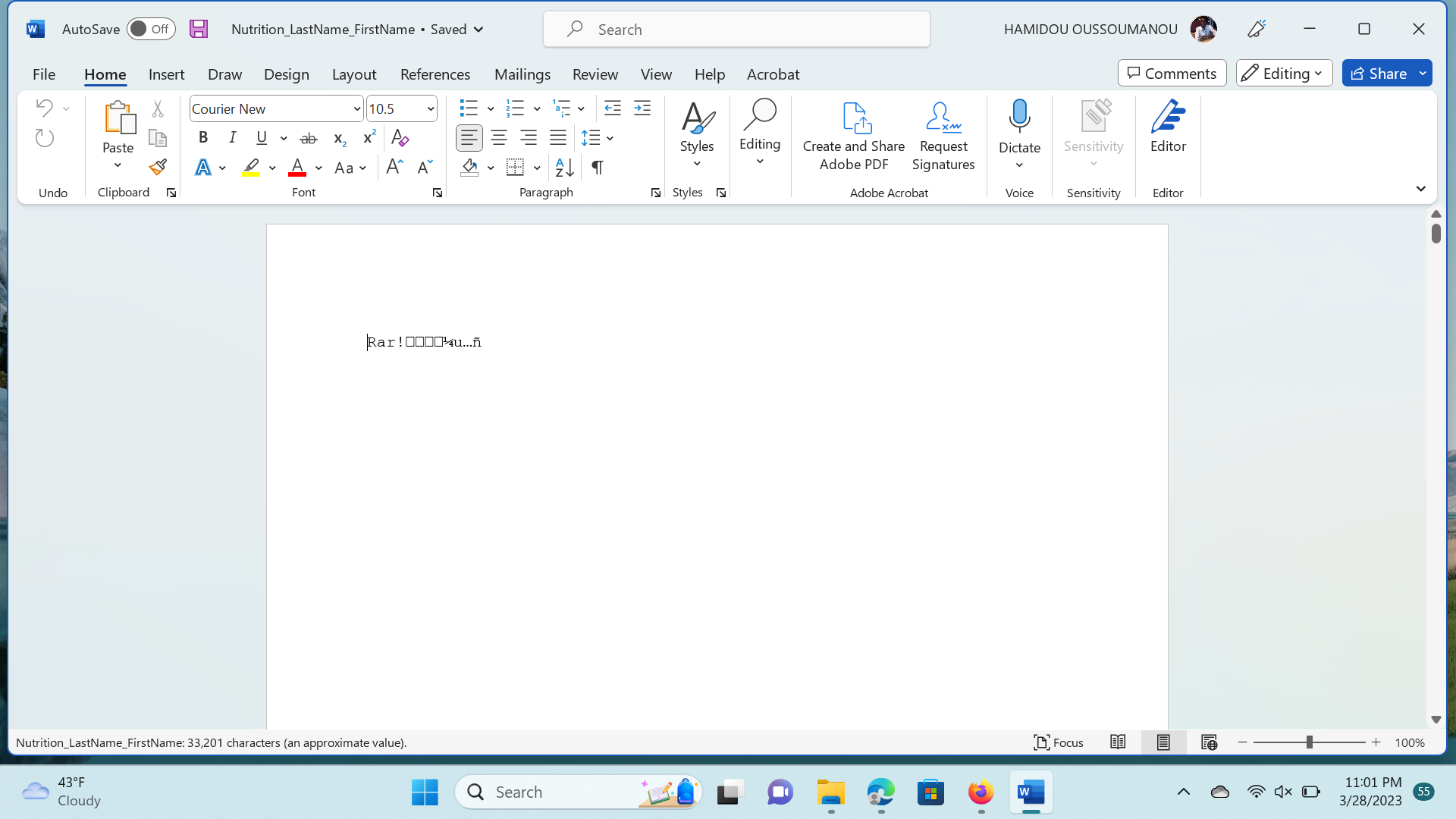Click the blue Share button
The height and width of the screenshot is (819, 1456).
pos(1379,73)
